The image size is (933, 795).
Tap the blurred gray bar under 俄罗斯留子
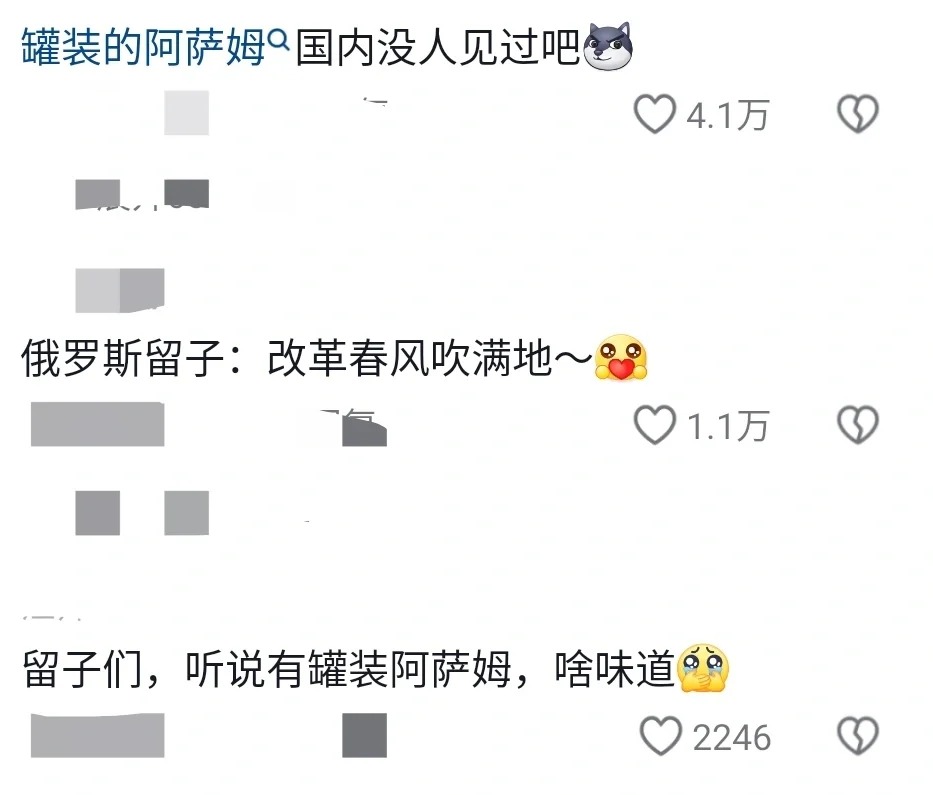98,424
